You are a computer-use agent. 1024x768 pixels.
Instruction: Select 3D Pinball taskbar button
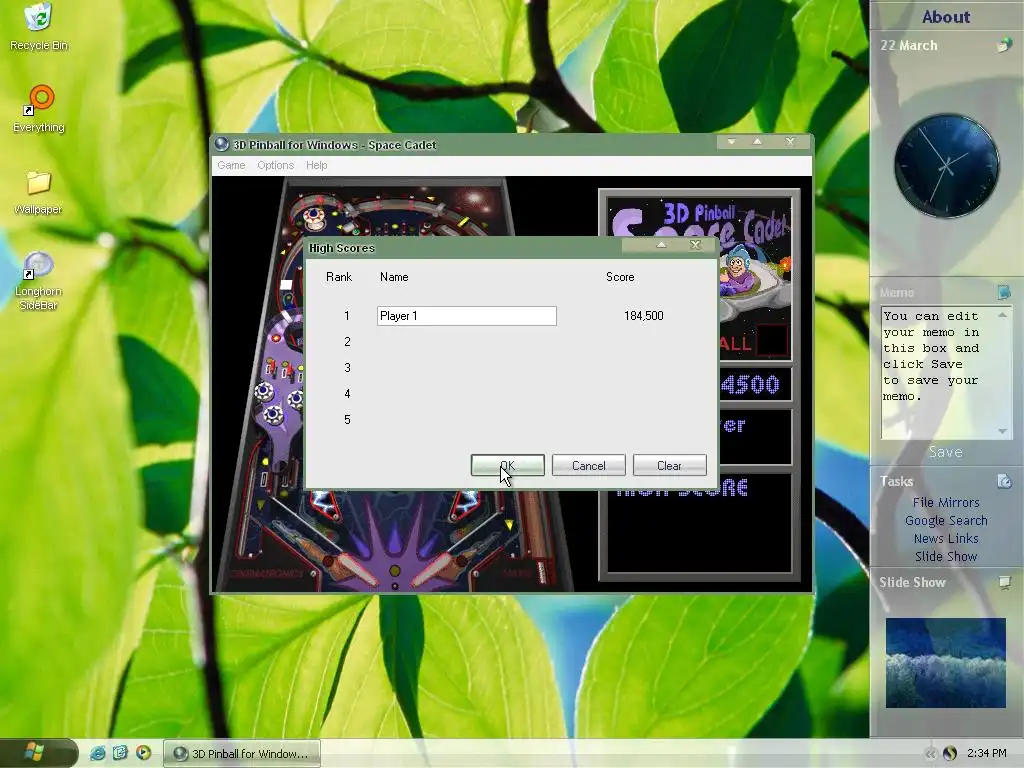(x=241, y=753)
